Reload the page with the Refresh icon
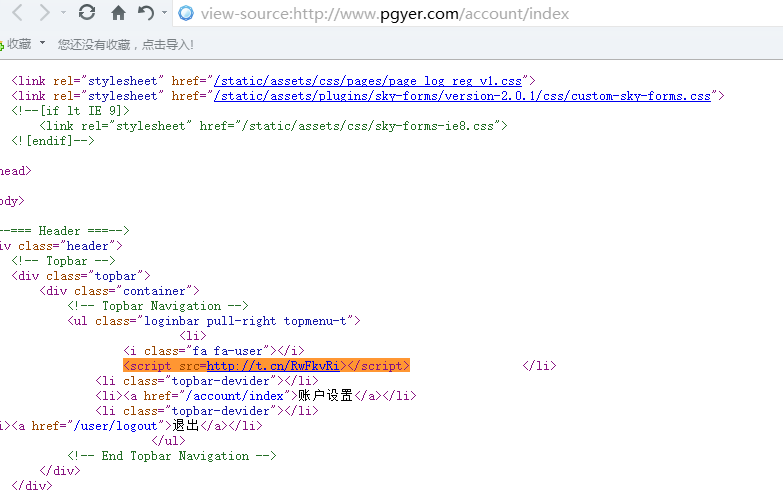This screenshot has width=783, height=490. pos(87,12)
